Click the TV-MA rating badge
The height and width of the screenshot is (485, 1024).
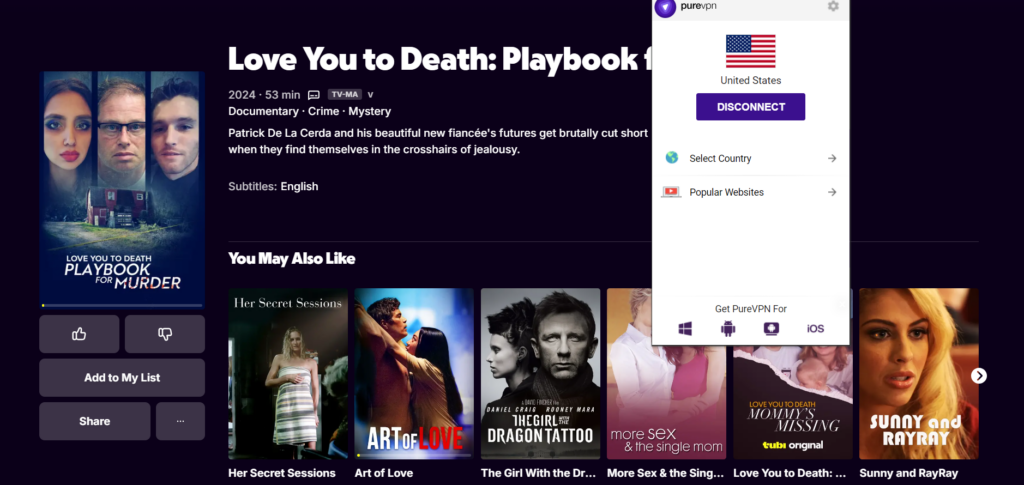(344, 95)
